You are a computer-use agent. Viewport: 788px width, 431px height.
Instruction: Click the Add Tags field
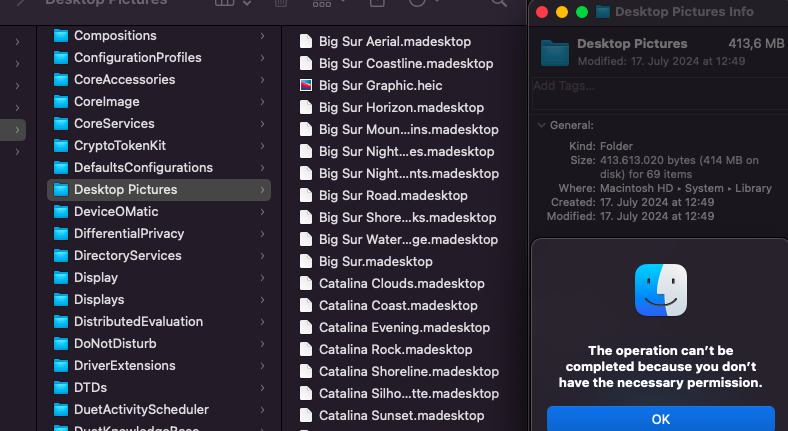click(x=660, y=93)
